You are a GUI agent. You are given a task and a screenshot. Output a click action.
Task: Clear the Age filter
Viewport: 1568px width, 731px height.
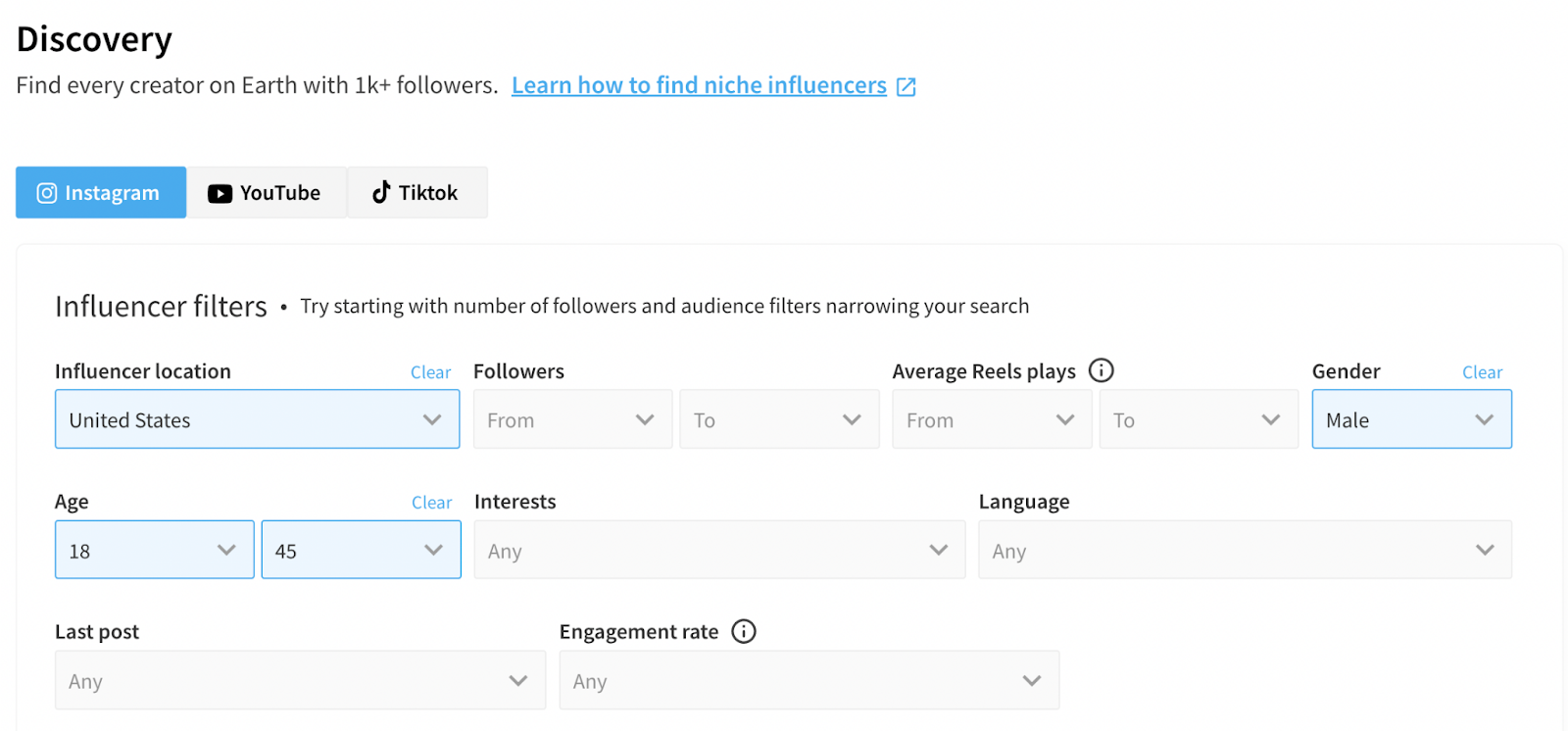[431, 503]
